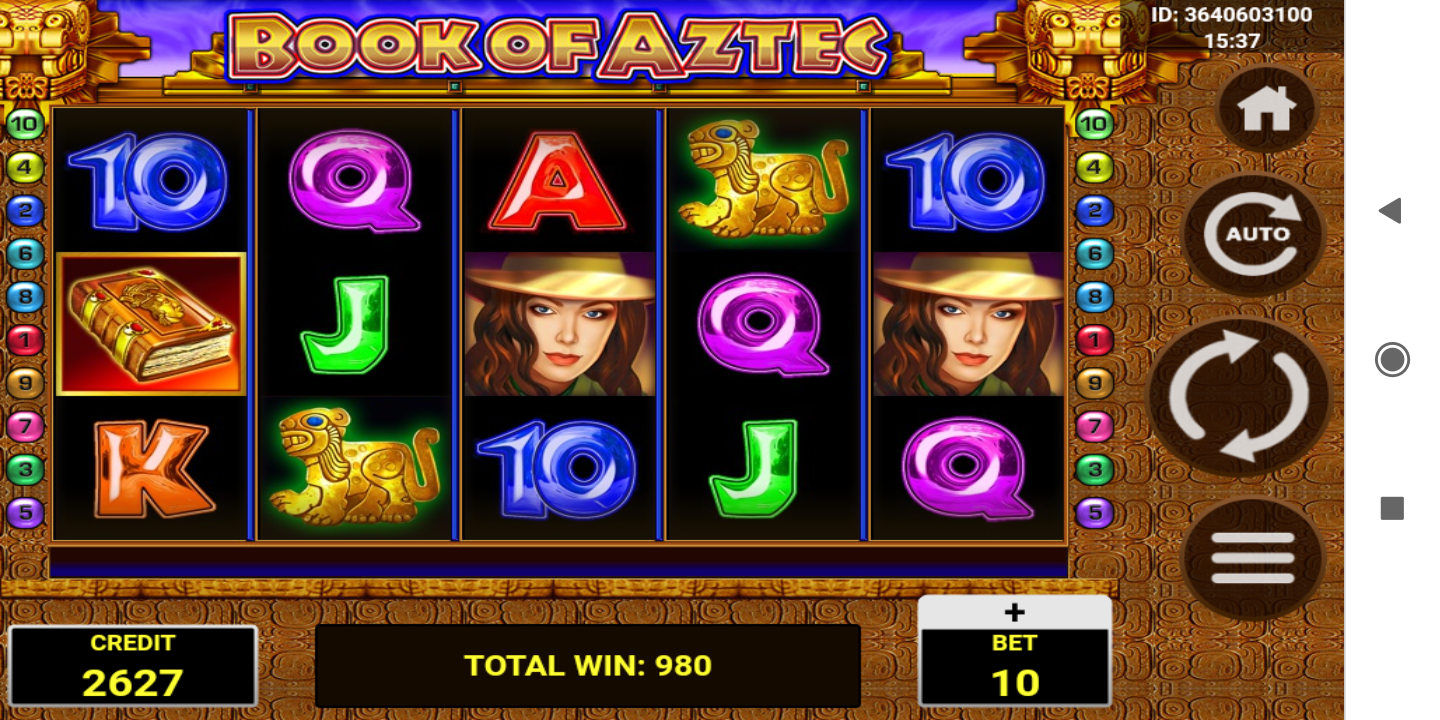Image resolution: width=1440 pixels, height=720 pixels.
Task: Increase the bet with plus button
Action: (1014, 612)
